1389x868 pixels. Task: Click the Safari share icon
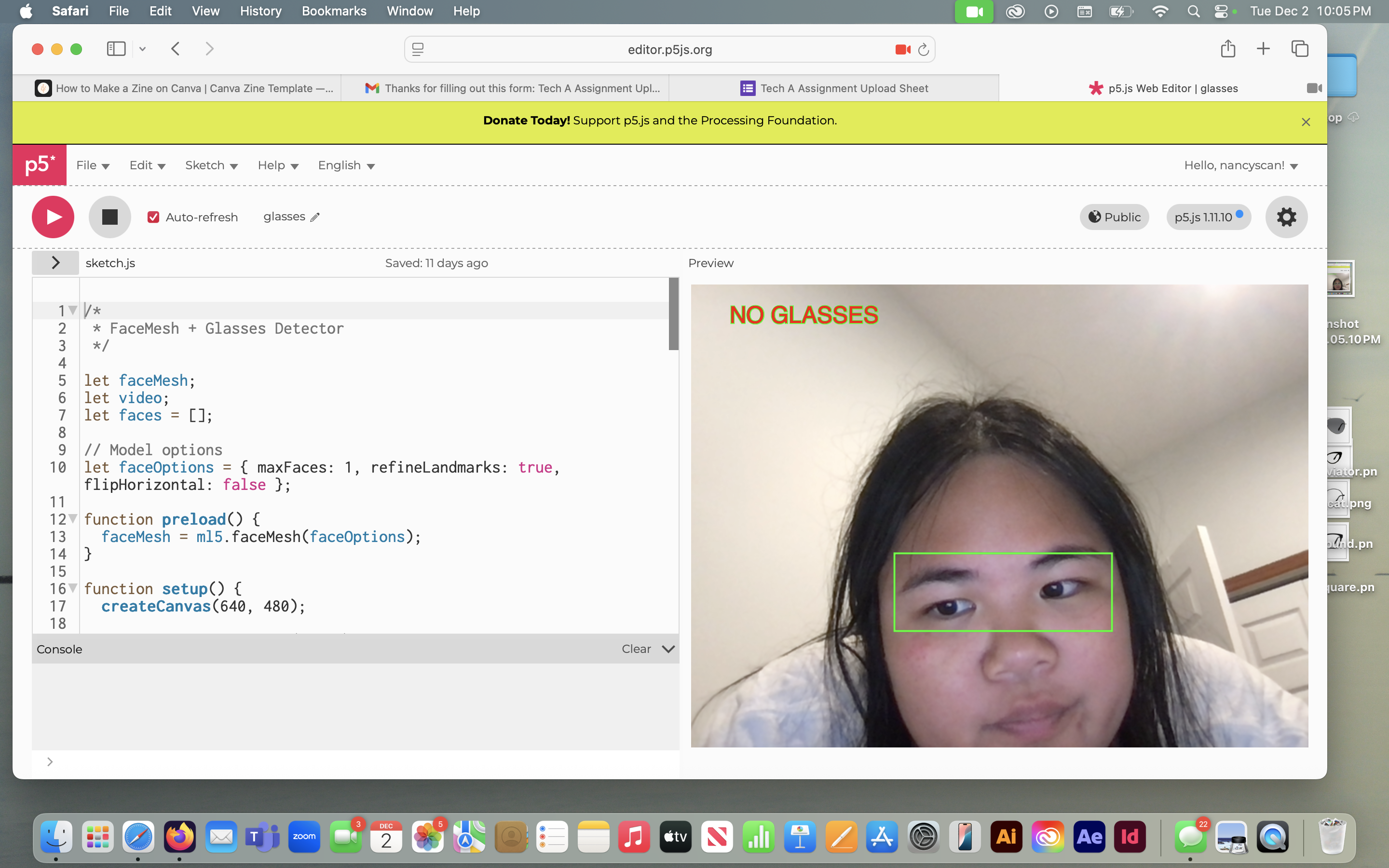[1228, 49]
